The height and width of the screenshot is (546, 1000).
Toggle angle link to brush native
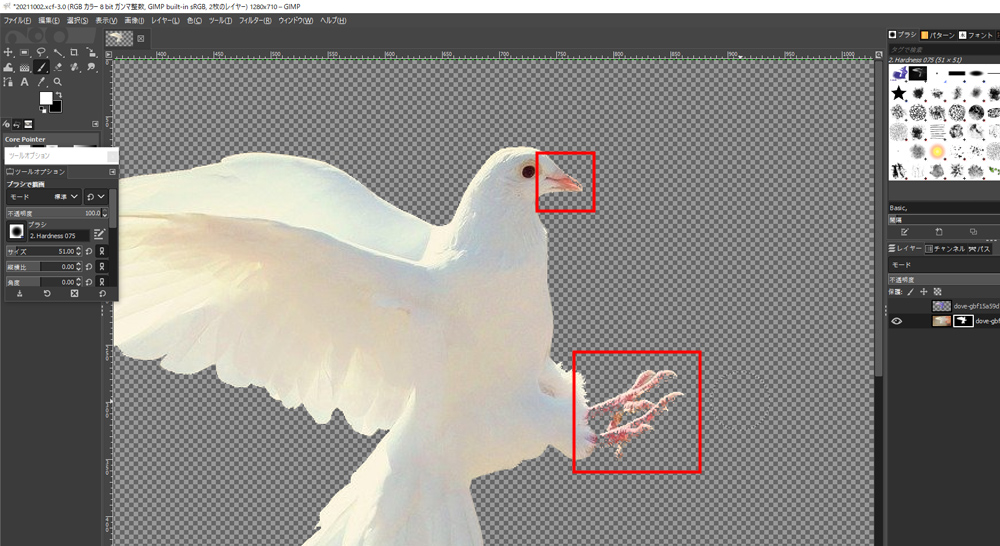click(x=101, y=281)
